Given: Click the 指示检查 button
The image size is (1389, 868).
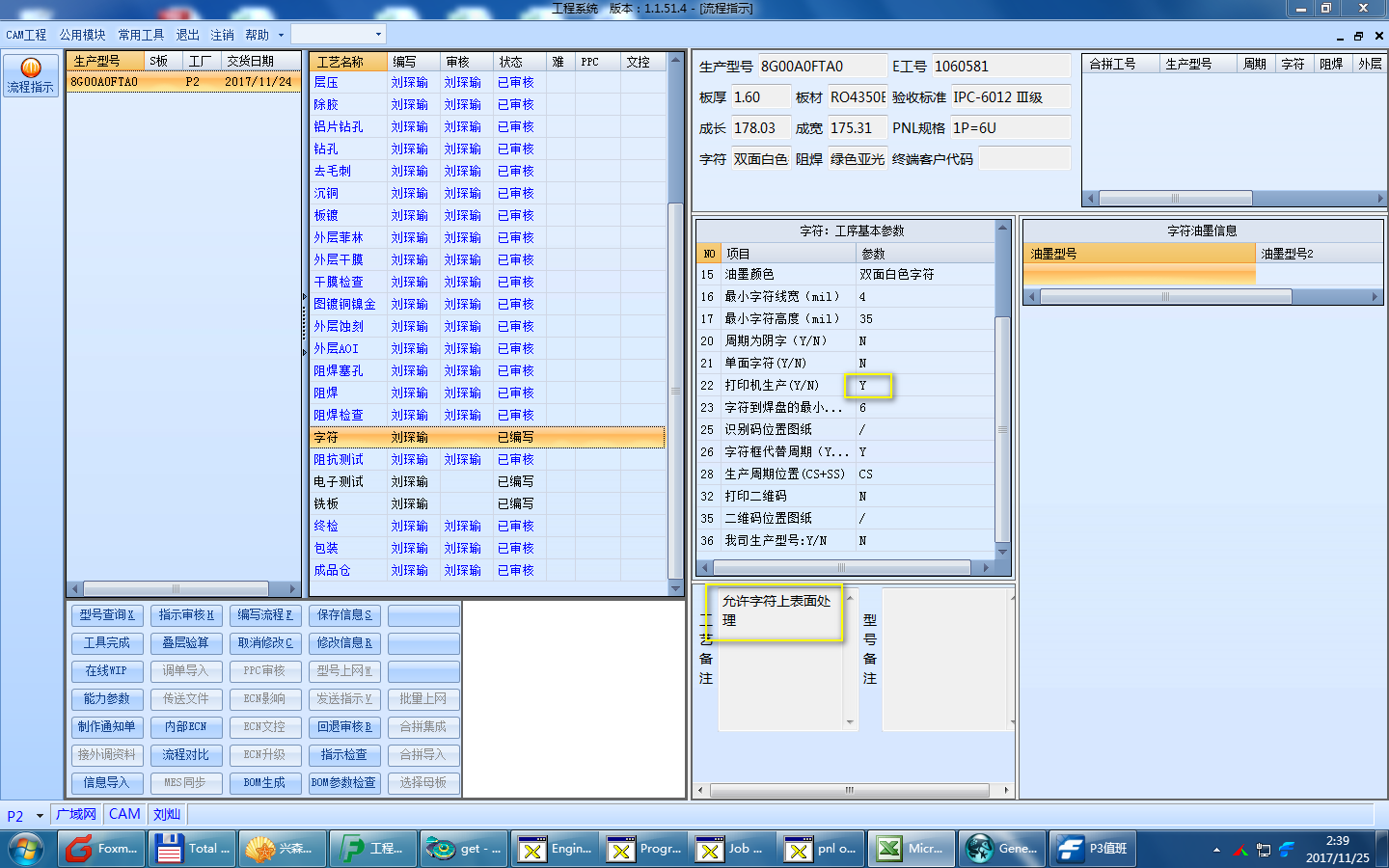Looking at the screenshot, I should [x=344, y=755].
